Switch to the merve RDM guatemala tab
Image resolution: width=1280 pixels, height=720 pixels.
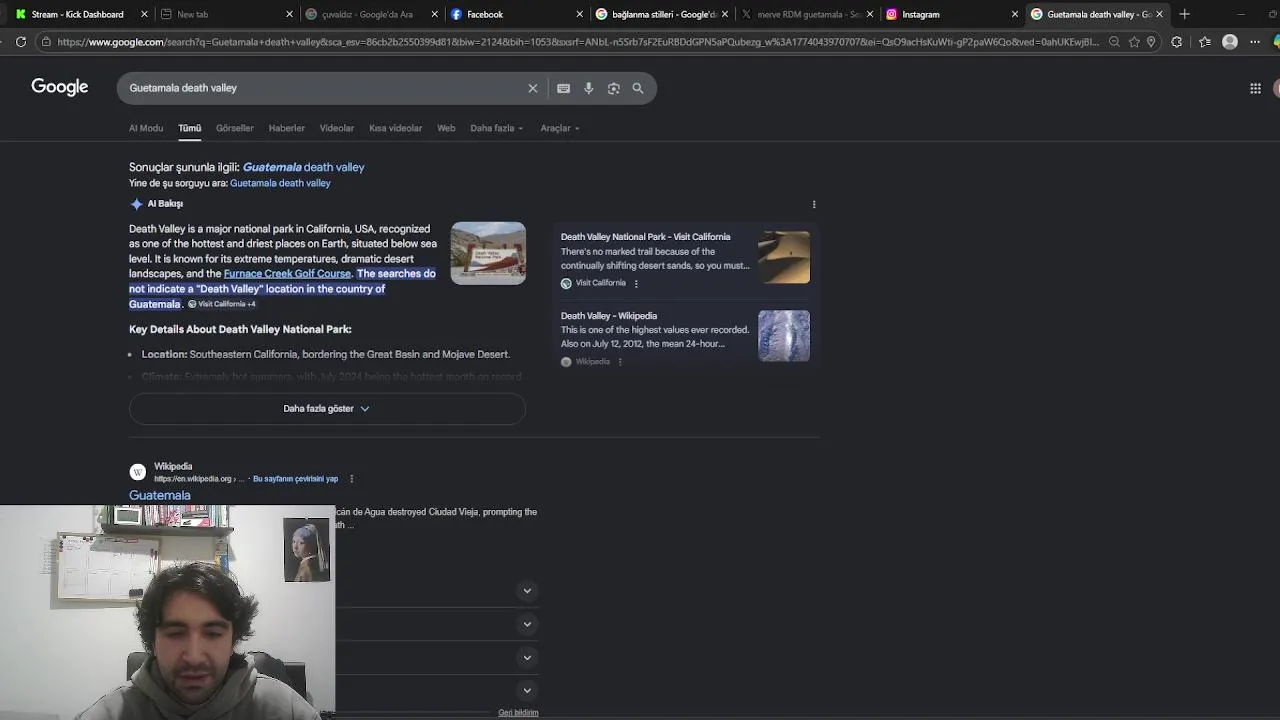(x=806, y=14)
